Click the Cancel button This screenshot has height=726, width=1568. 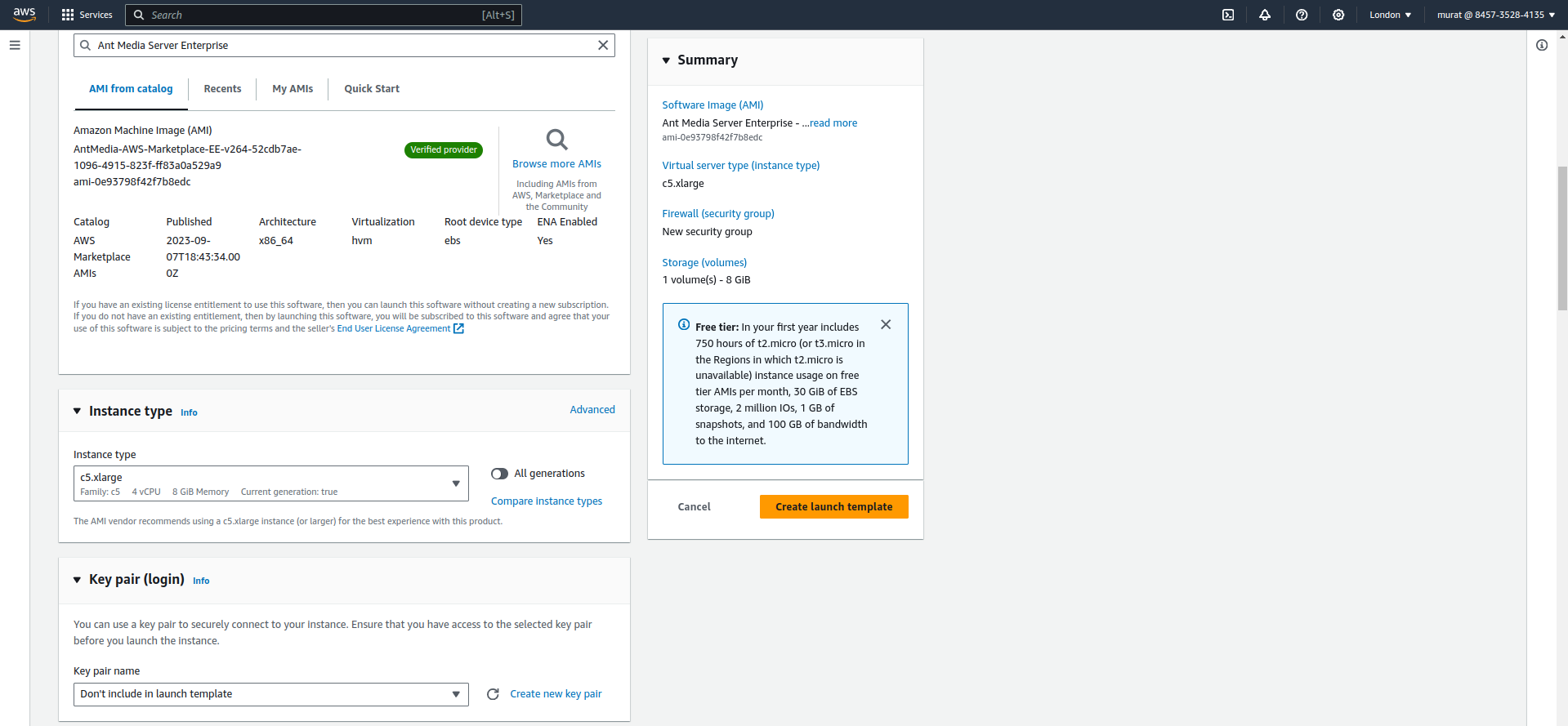(x=694, y=506)
